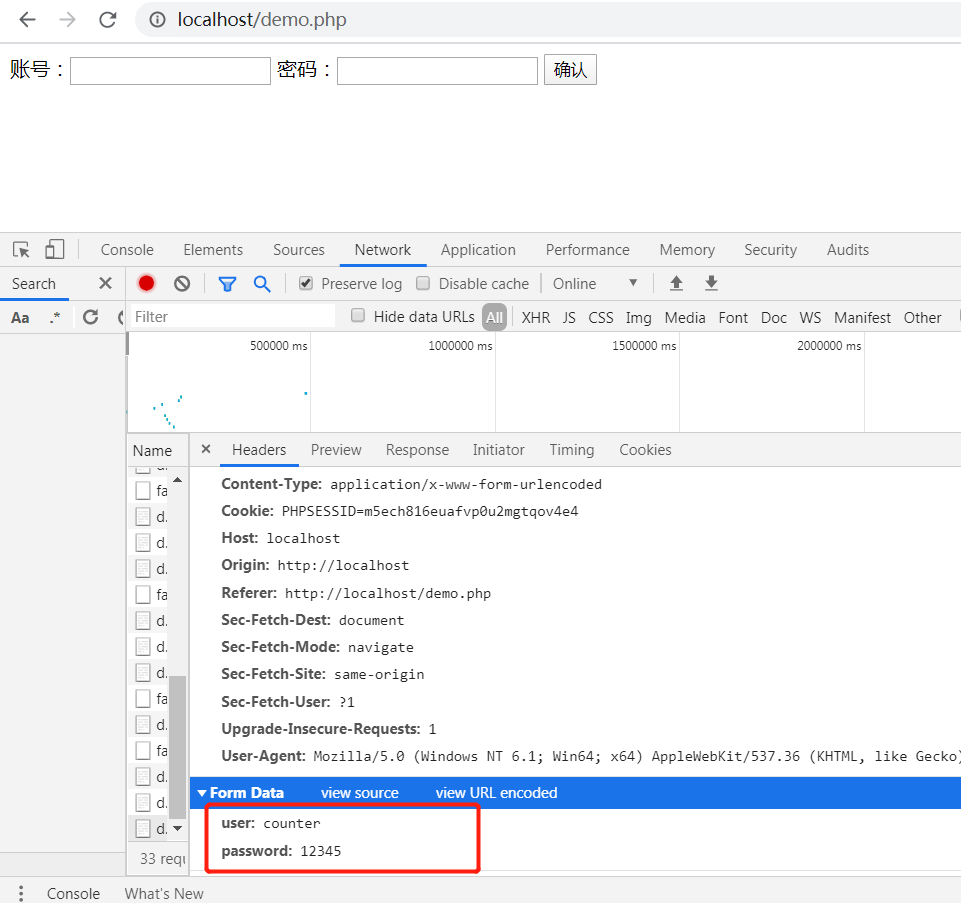Check Hide data URLs checkbox
961x903 pixels.
tap(358, 316)
